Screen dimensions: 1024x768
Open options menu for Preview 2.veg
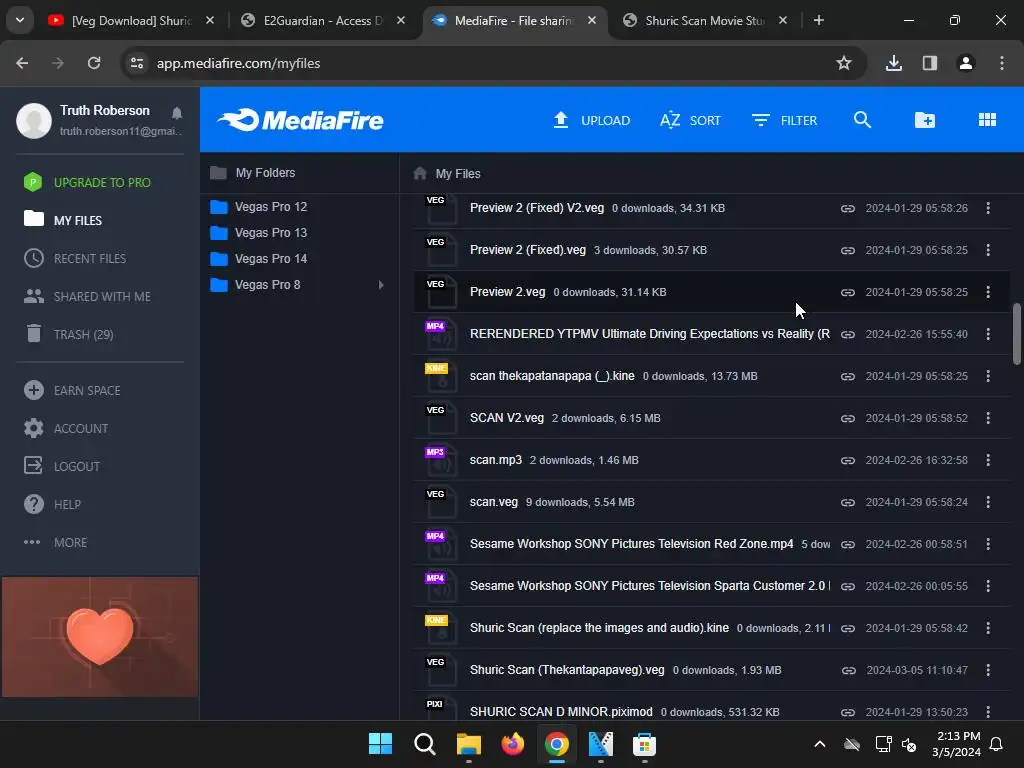tap(987, 292)
